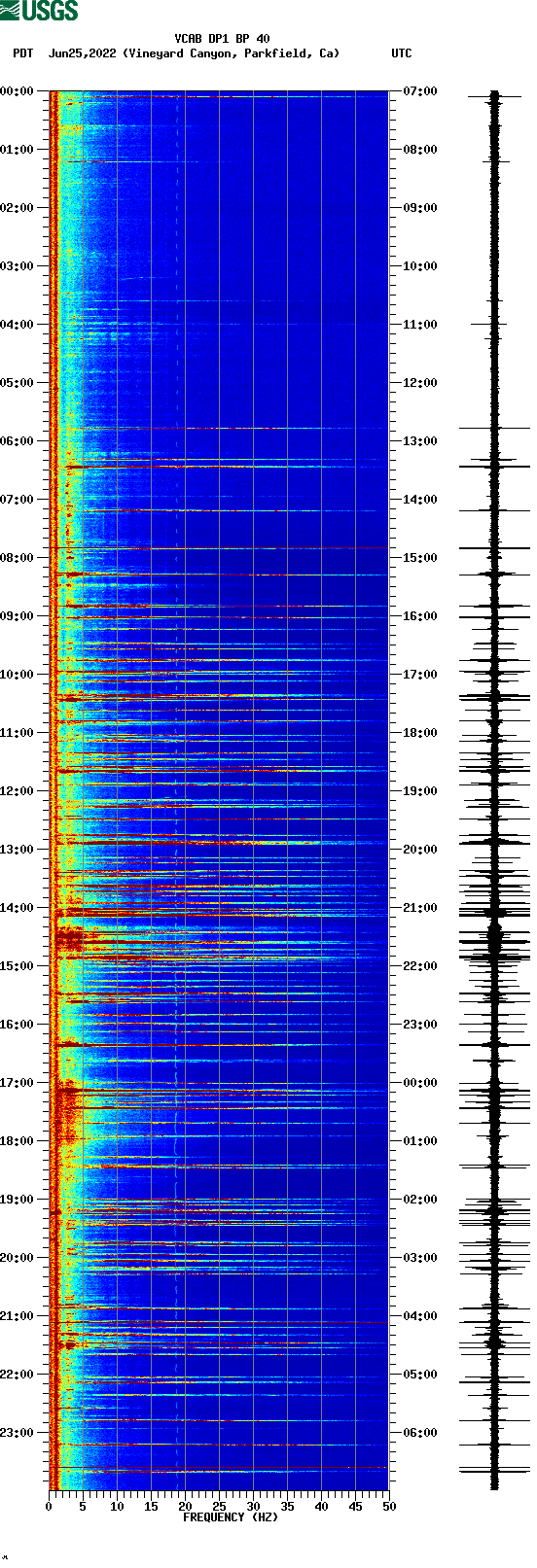Click the PDT time label 20:00
The height and width of the screenshot is (1568, 537).
coord(17,1258)
